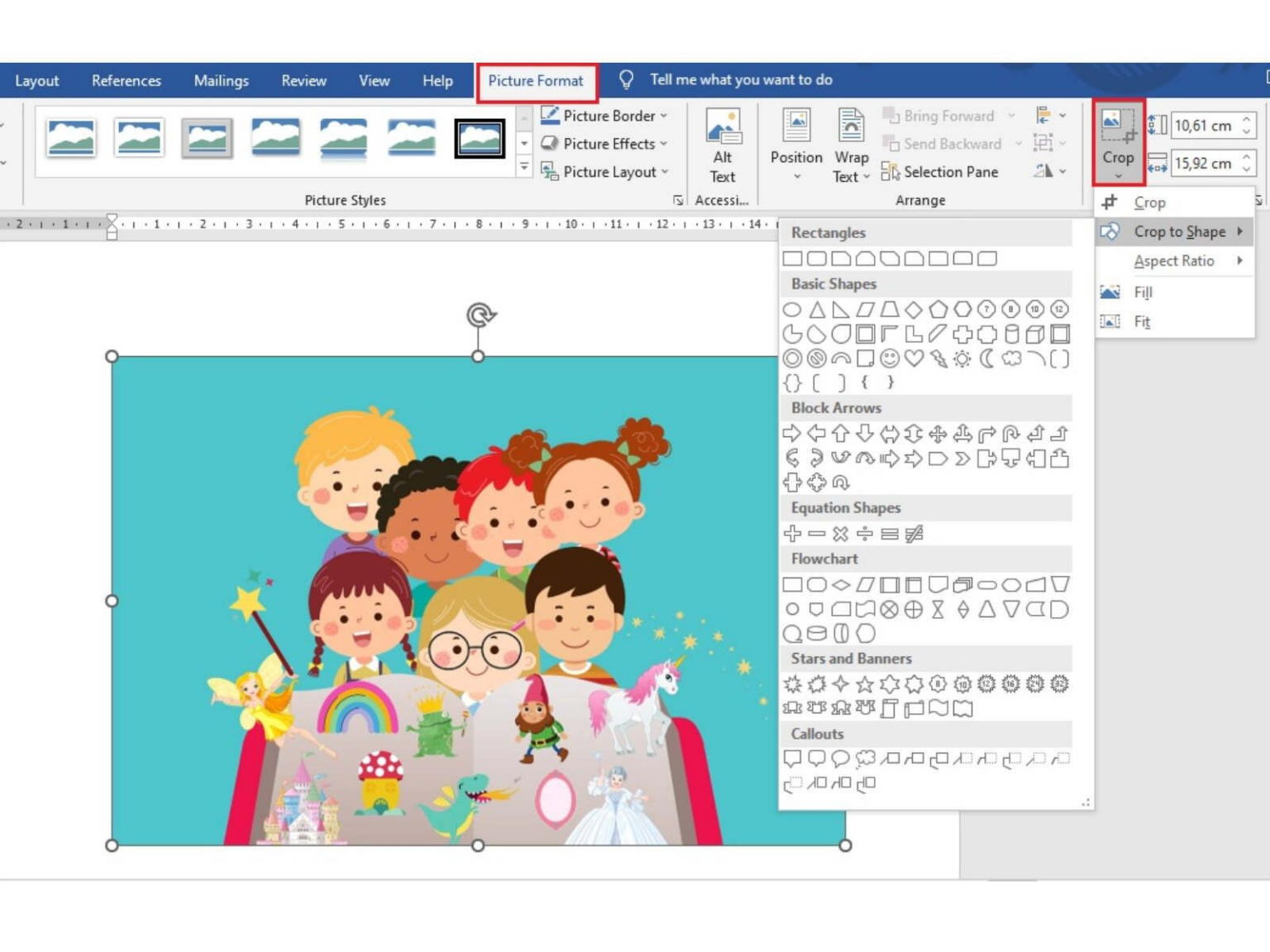
Task: Open the Help tab
Action: pos(437,81)
